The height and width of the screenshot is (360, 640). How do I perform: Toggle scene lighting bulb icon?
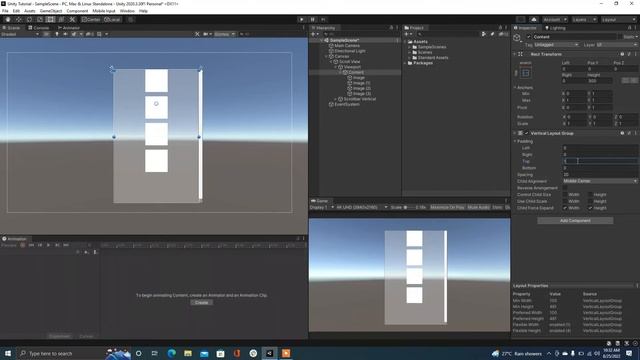click(x=57, y=34)
